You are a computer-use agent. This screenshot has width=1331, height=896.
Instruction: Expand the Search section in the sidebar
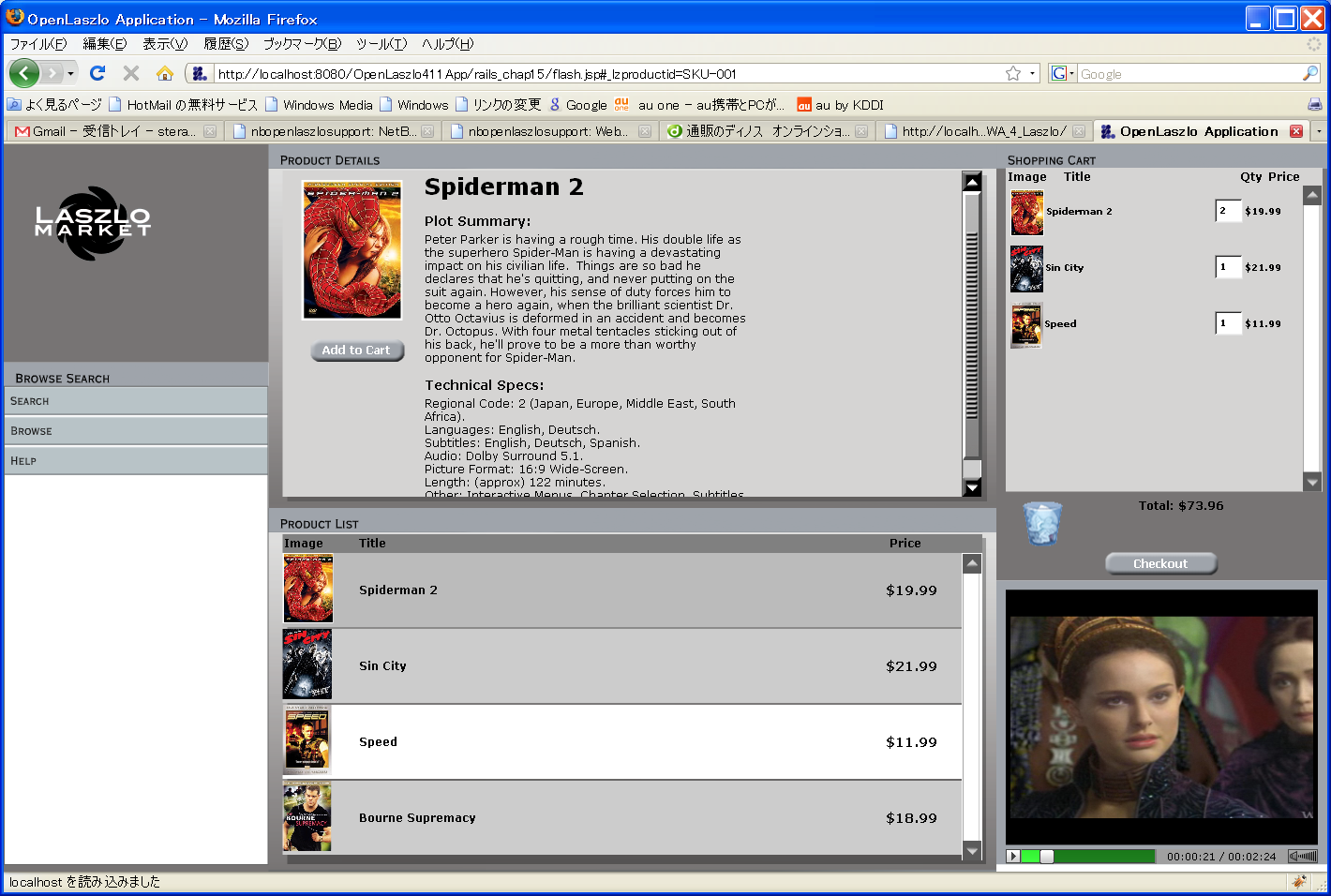point(135,401)
